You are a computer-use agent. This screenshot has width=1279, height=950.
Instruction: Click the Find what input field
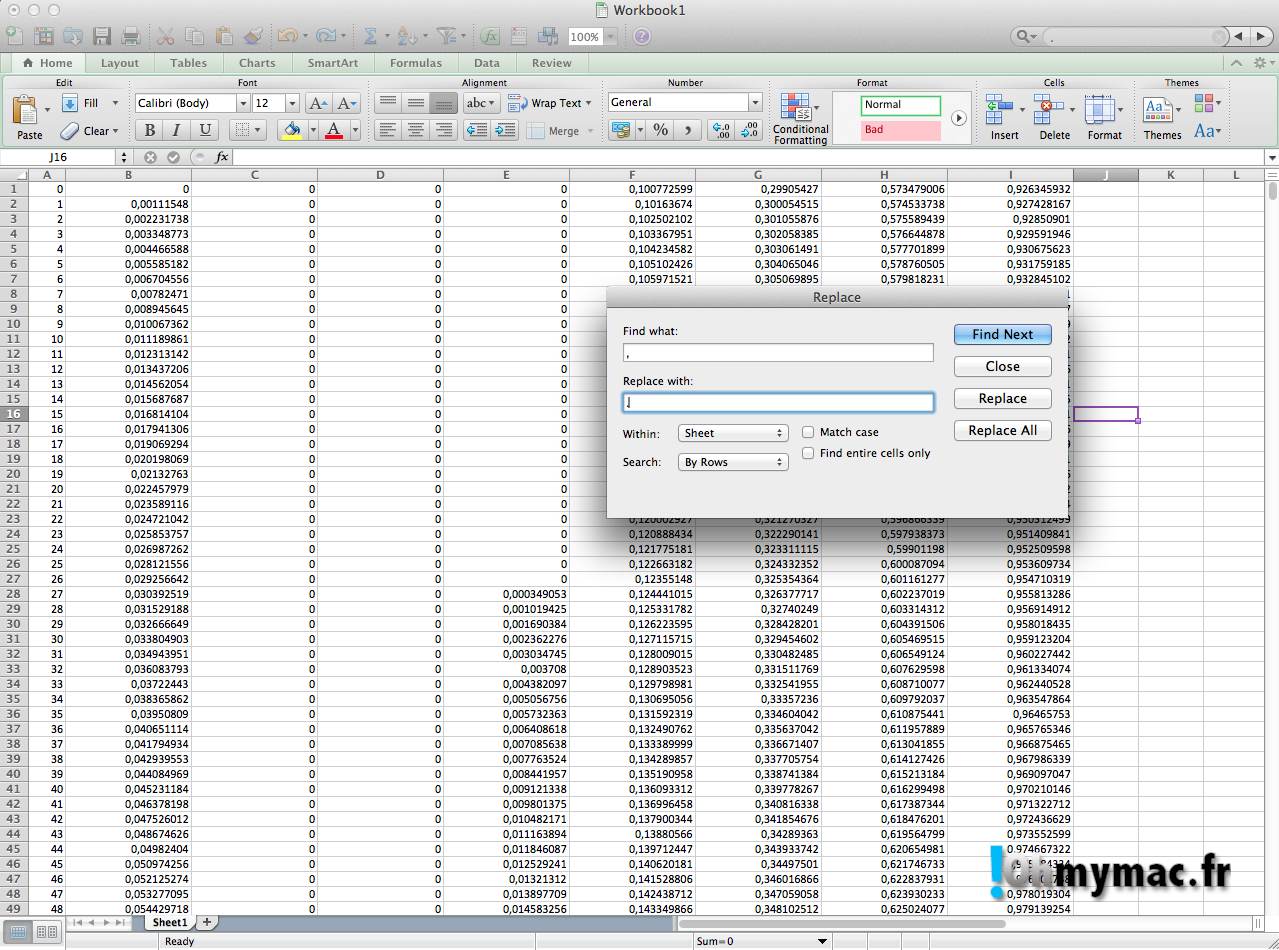(778, 352)
